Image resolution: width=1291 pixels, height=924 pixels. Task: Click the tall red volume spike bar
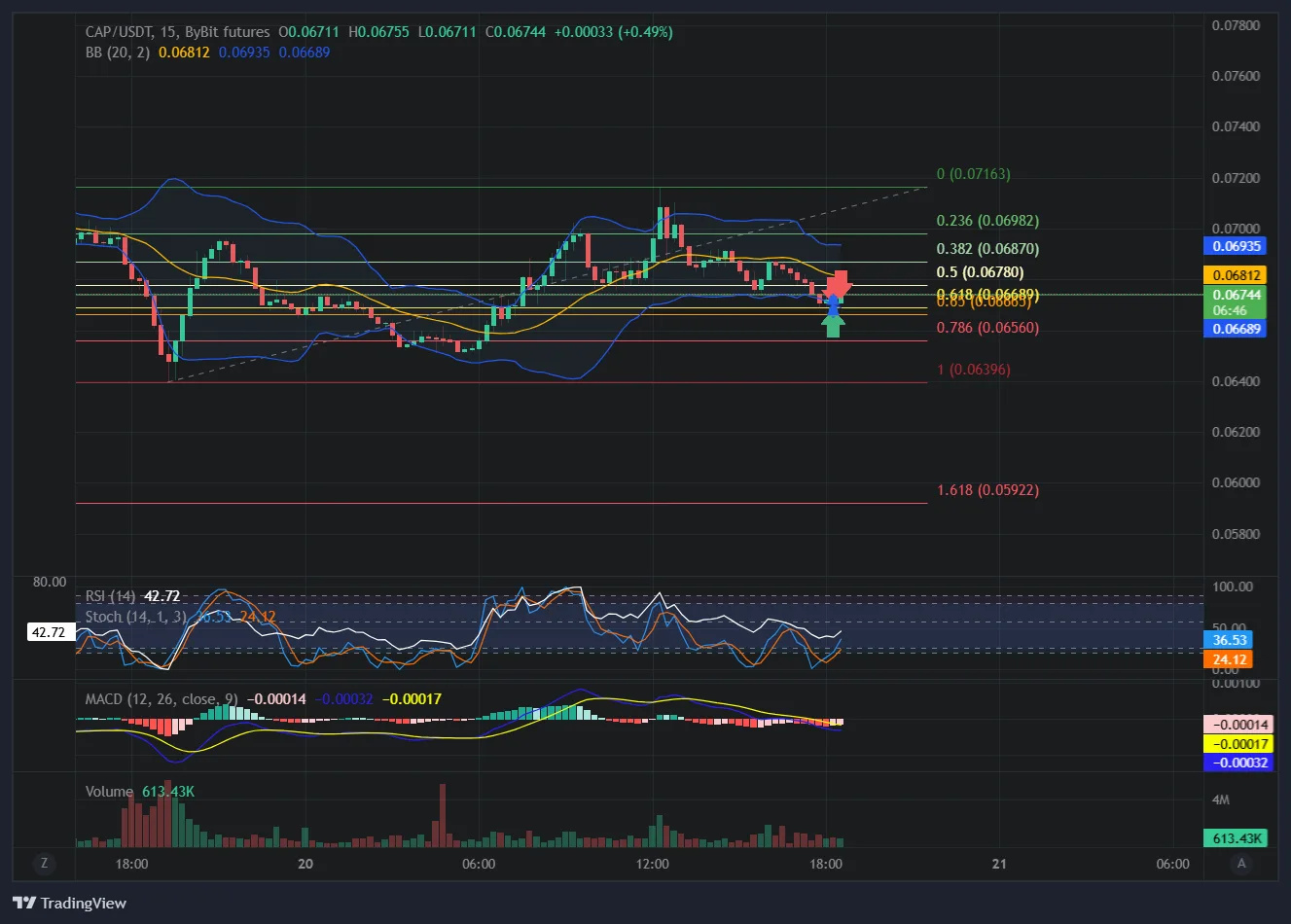click(x=443, y=816)
